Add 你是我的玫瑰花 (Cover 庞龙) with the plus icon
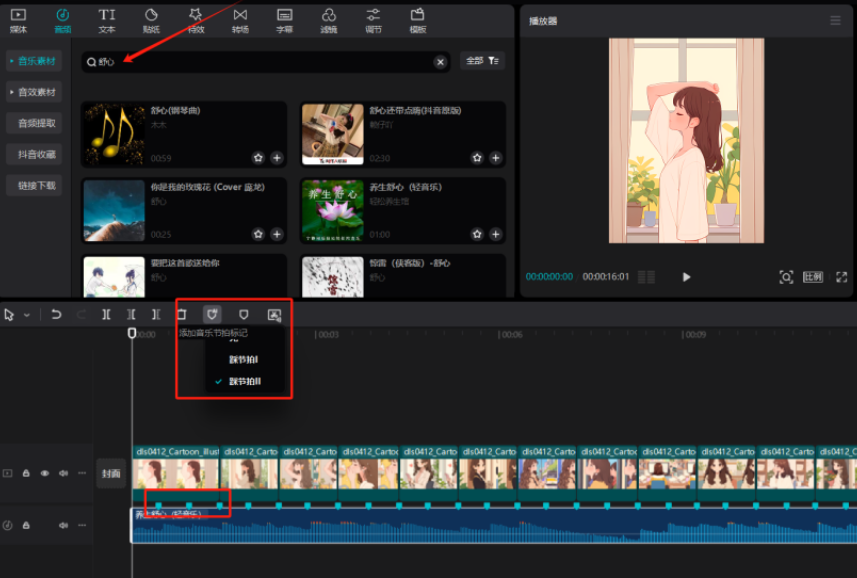This screenshot has height=578, width=857. [x=277, y=234]
